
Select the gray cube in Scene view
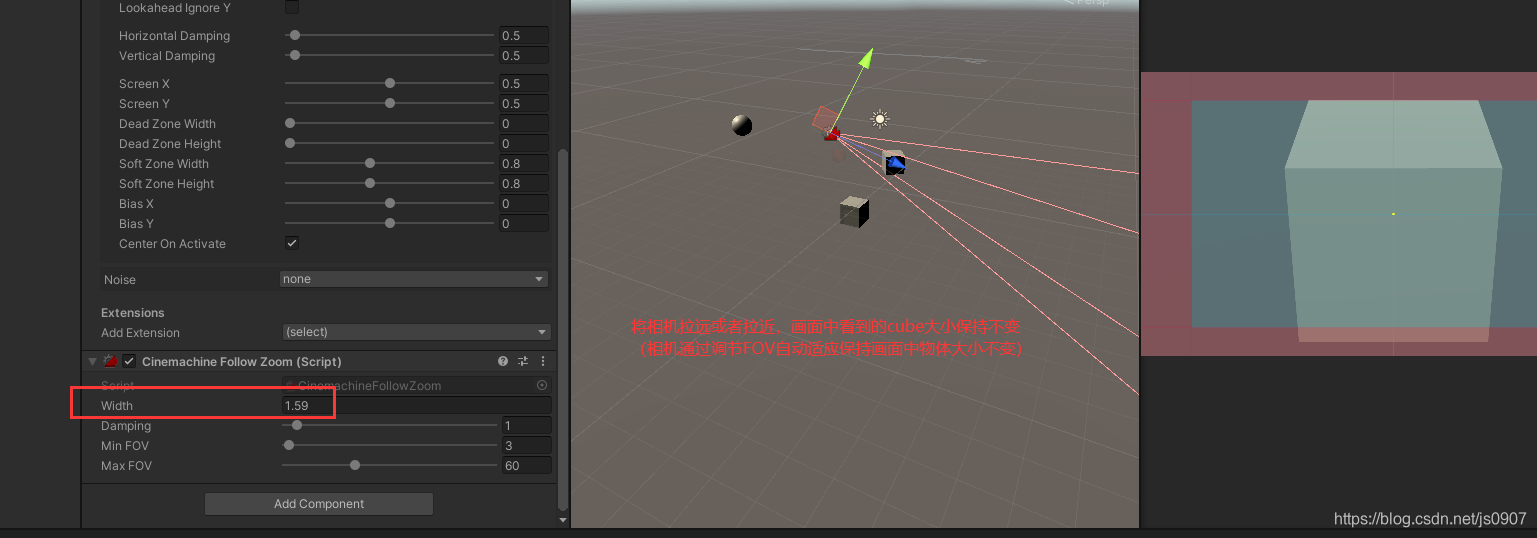coord(853,212)
